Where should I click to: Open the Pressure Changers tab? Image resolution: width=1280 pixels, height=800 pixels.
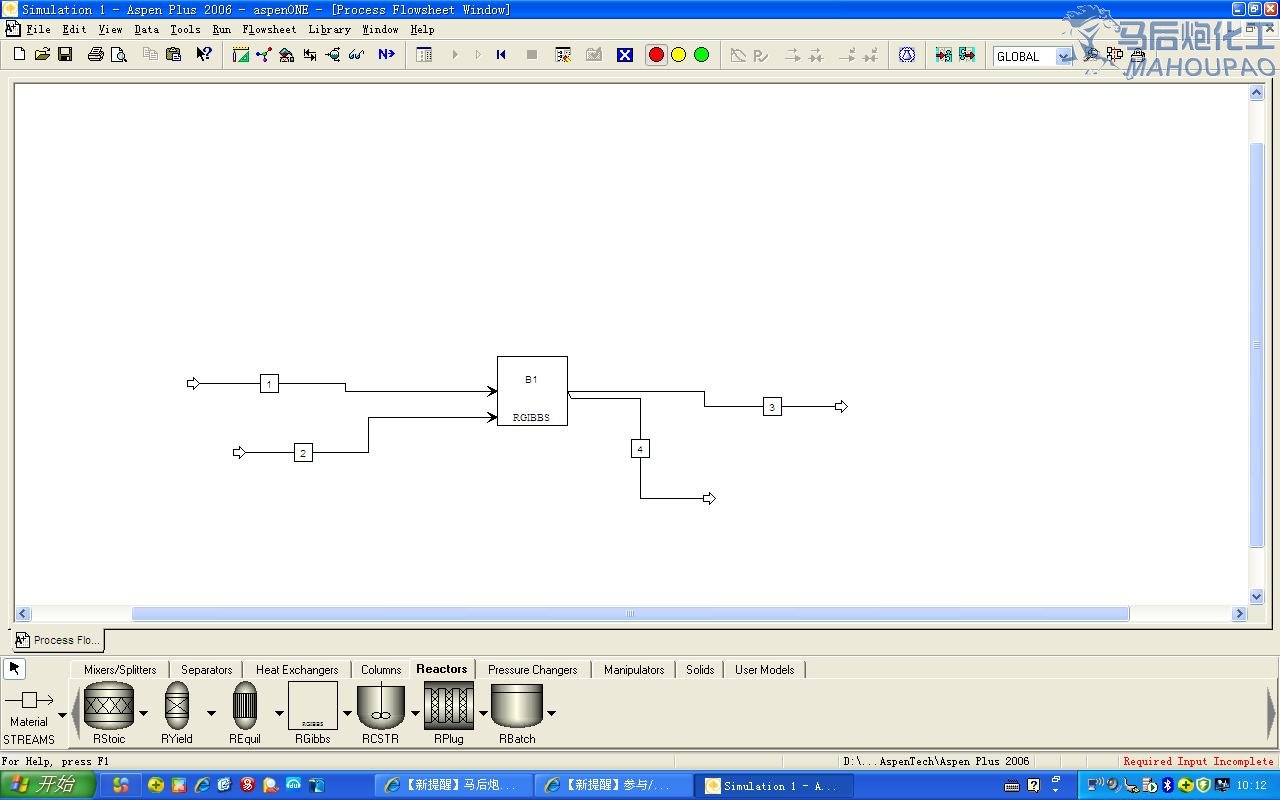tap(532, 670)
